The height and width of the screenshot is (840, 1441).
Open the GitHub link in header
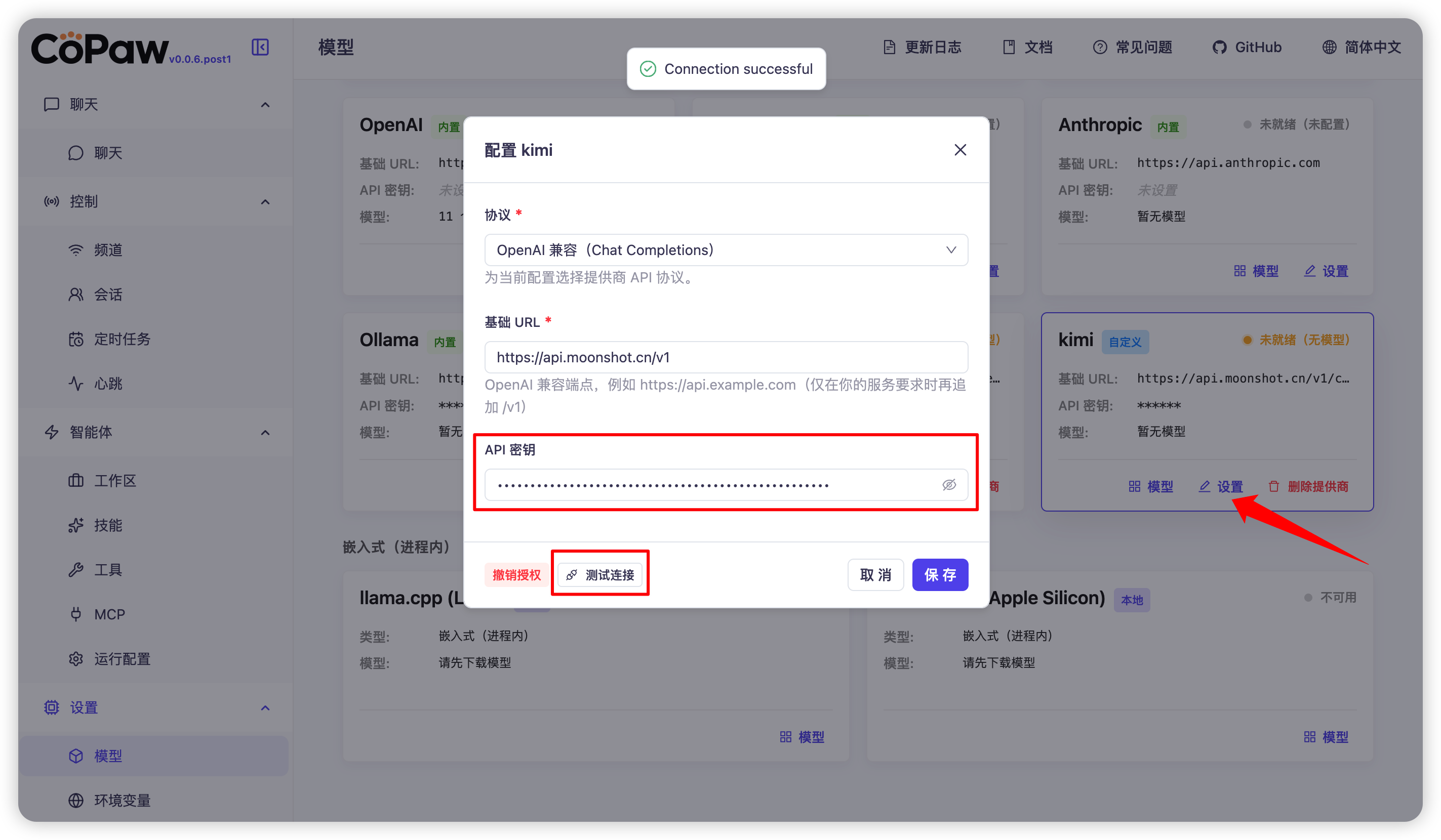tap(1247, 47)
